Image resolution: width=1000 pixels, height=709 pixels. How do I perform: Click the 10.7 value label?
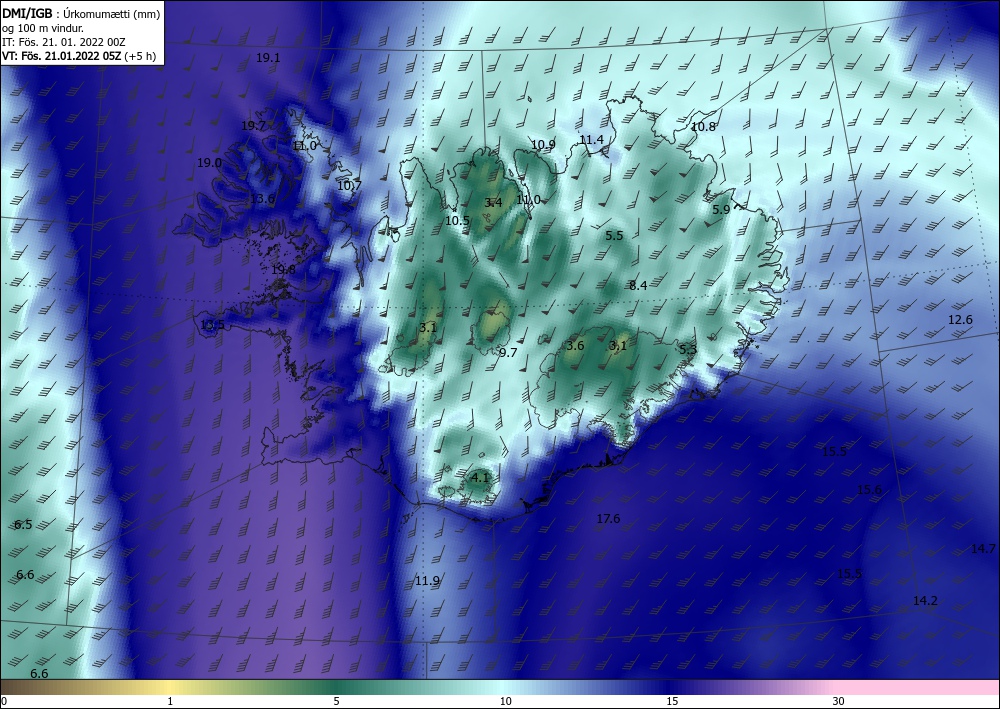coord(349,186)
